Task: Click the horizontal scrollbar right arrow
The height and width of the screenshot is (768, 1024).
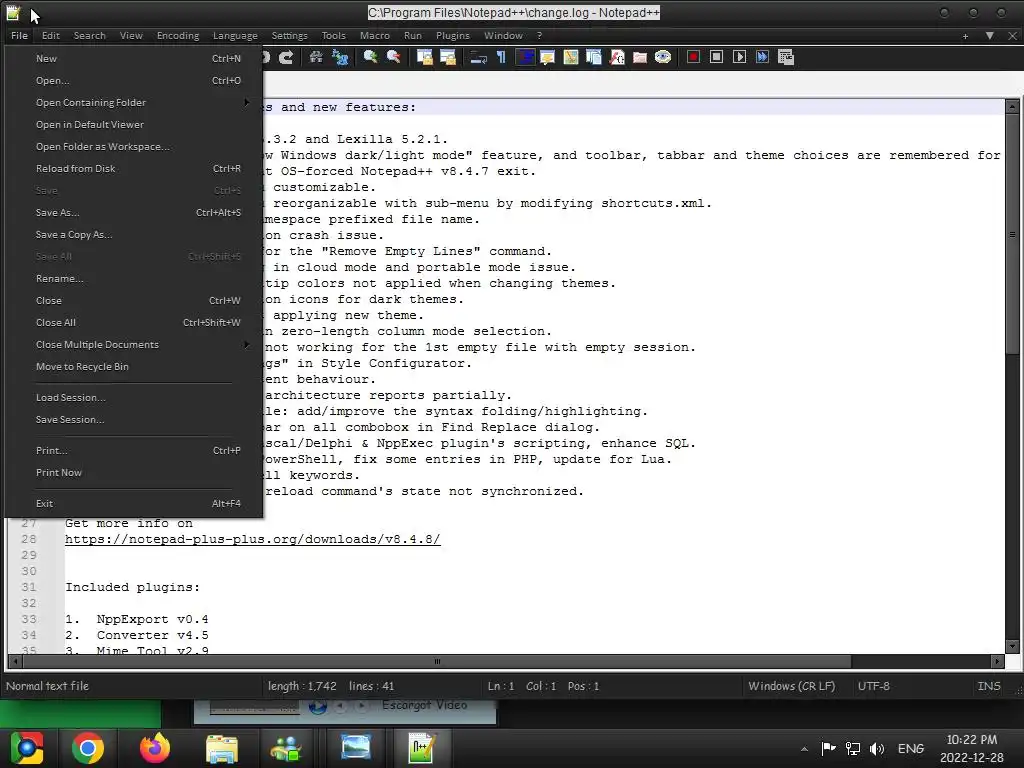Action: tap(997, 662)
